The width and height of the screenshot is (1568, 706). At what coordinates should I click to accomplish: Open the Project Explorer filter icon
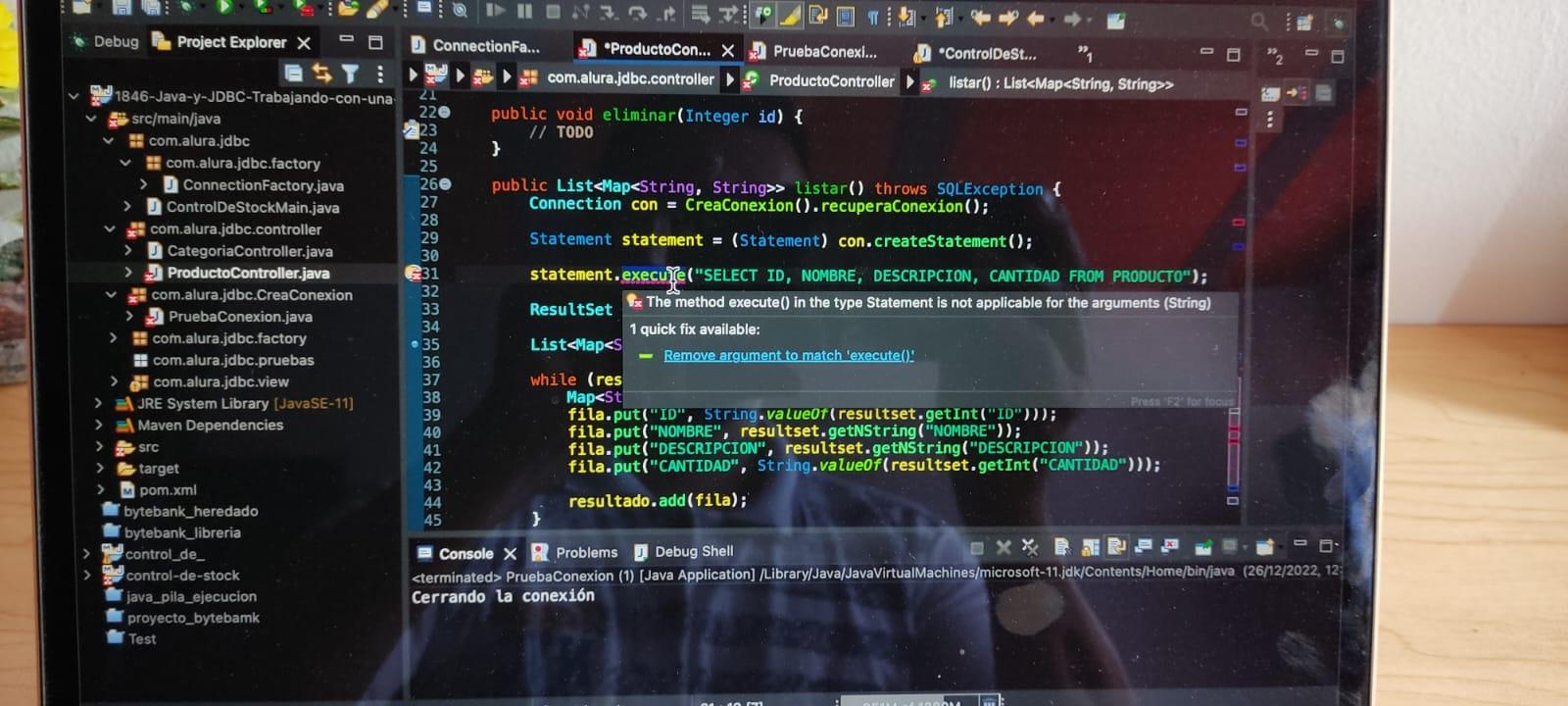[350, 74]
